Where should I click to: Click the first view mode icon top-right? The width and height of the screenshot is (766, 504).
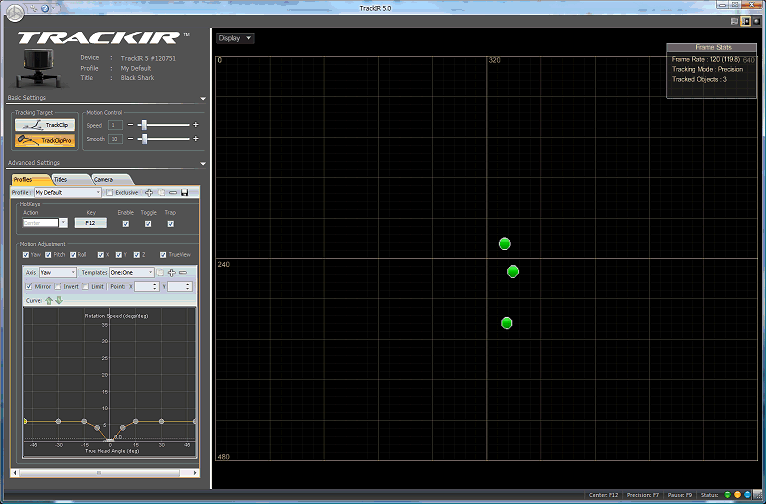pos(734,21)
